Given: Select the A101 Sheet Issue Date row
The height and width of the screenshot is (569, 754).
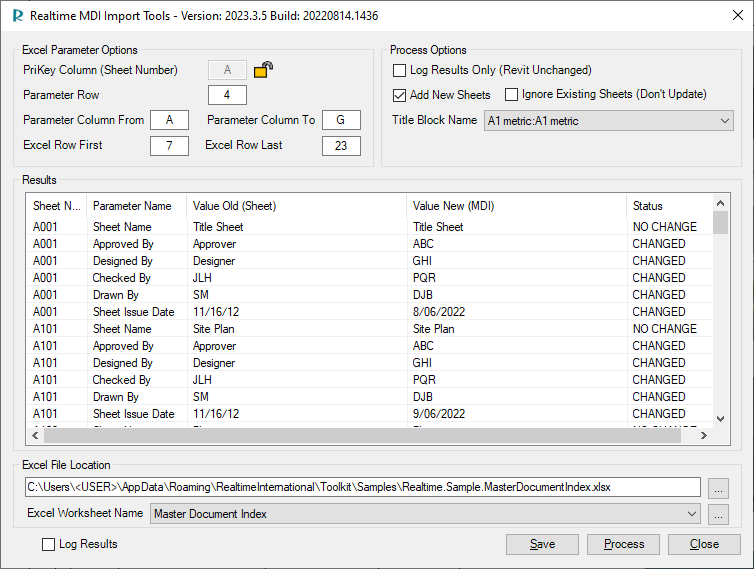Looking at the screenshot, I should [369, 414].
